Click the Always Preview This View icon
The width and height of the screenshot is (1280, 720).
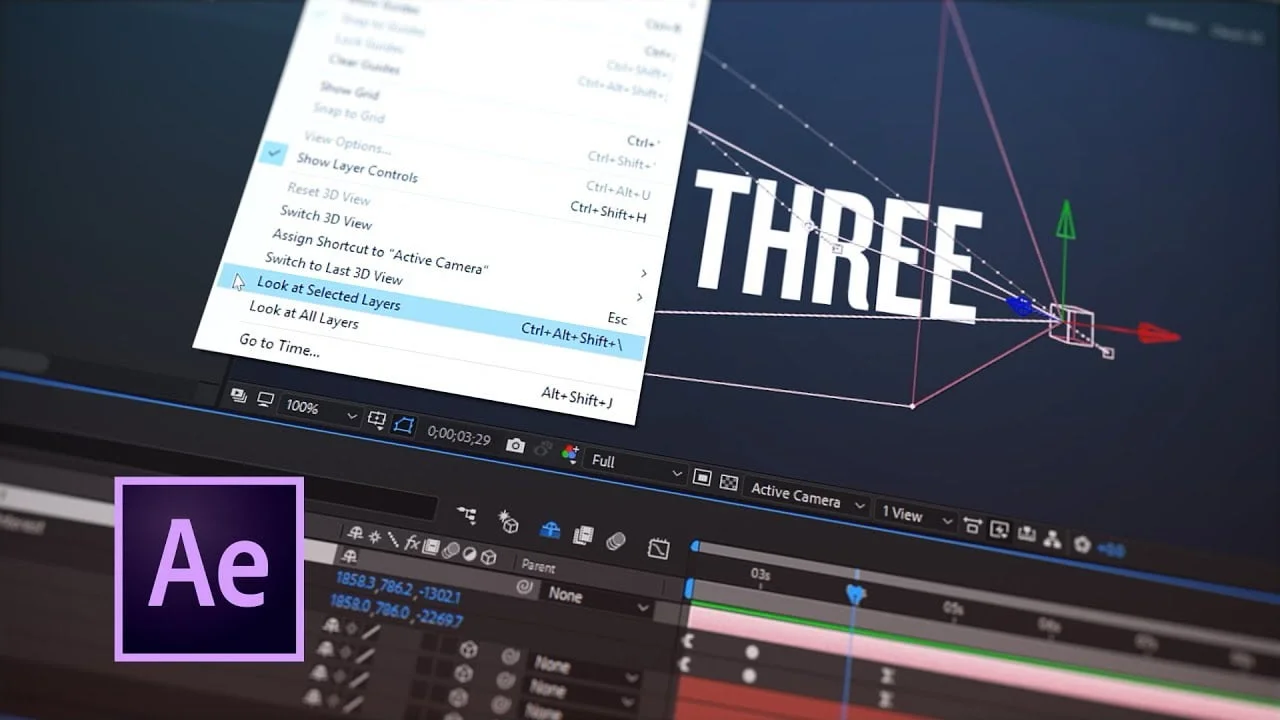coord(239,396)
